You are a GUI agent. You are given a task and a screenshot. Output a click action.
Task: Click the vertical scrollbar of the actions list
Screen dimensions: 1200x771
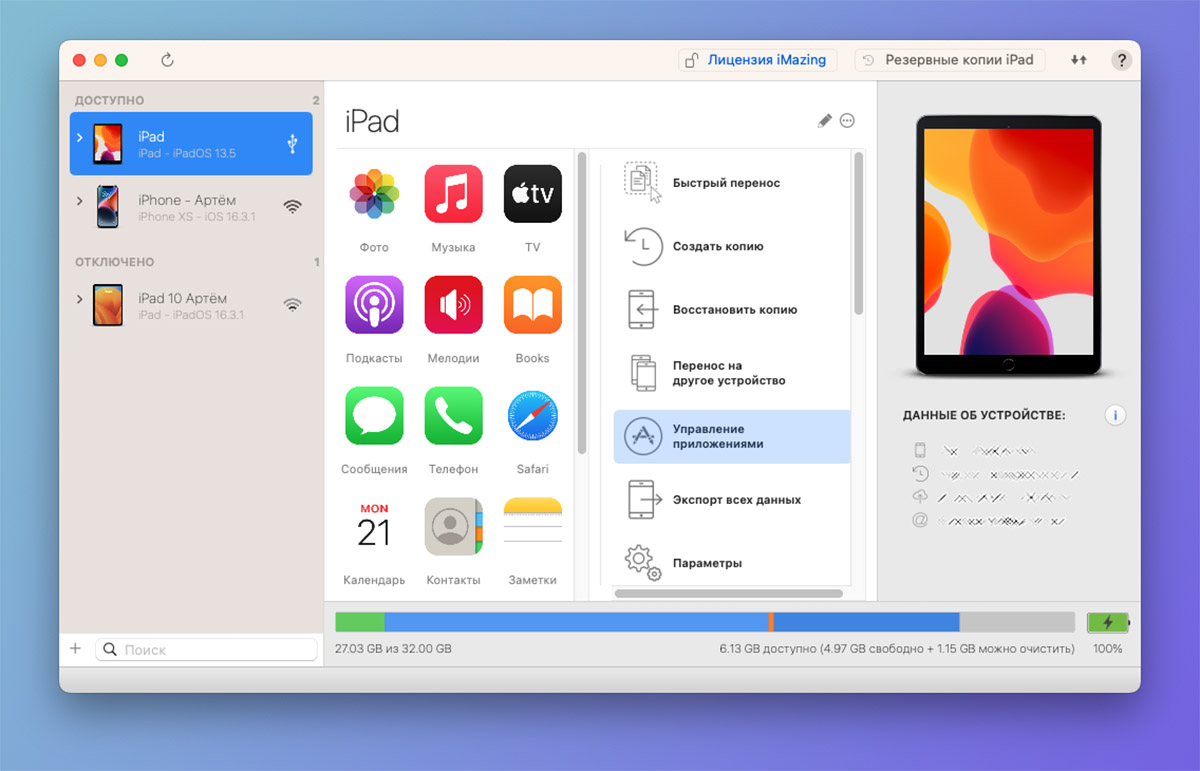coord(859,234)
